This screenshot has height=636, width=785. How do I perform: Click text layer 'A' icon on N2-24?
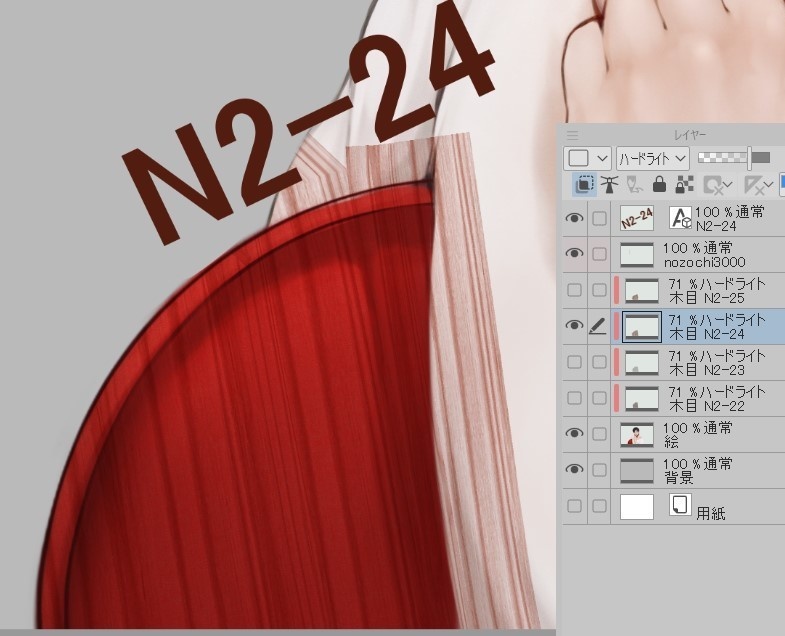coord(680,218)
